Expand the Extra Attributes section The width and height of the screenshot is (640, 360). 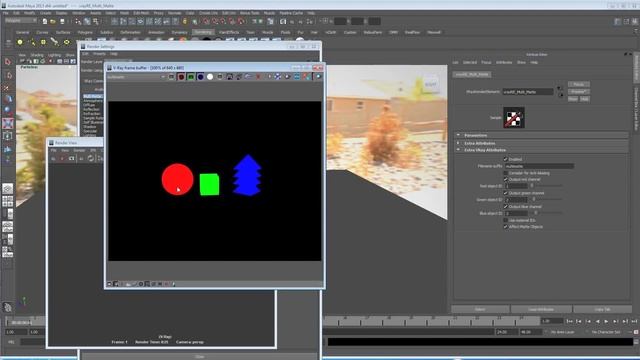[458, 143]
